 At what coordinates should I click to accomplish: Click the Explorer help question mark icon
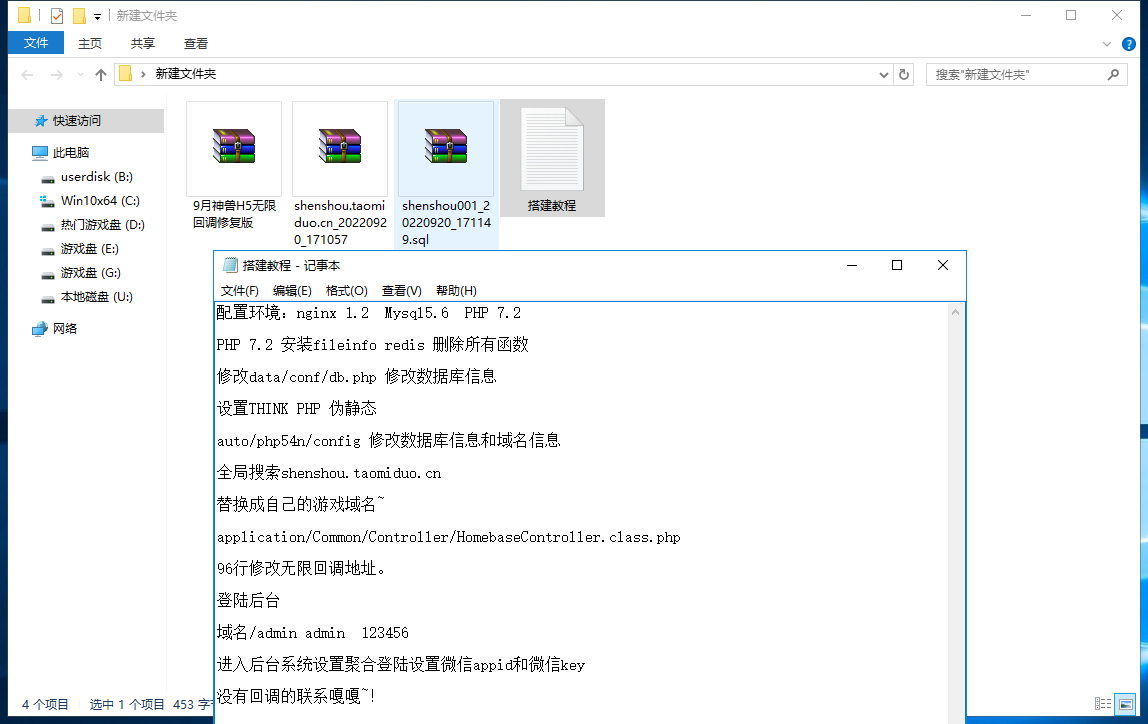[1129, 44]
